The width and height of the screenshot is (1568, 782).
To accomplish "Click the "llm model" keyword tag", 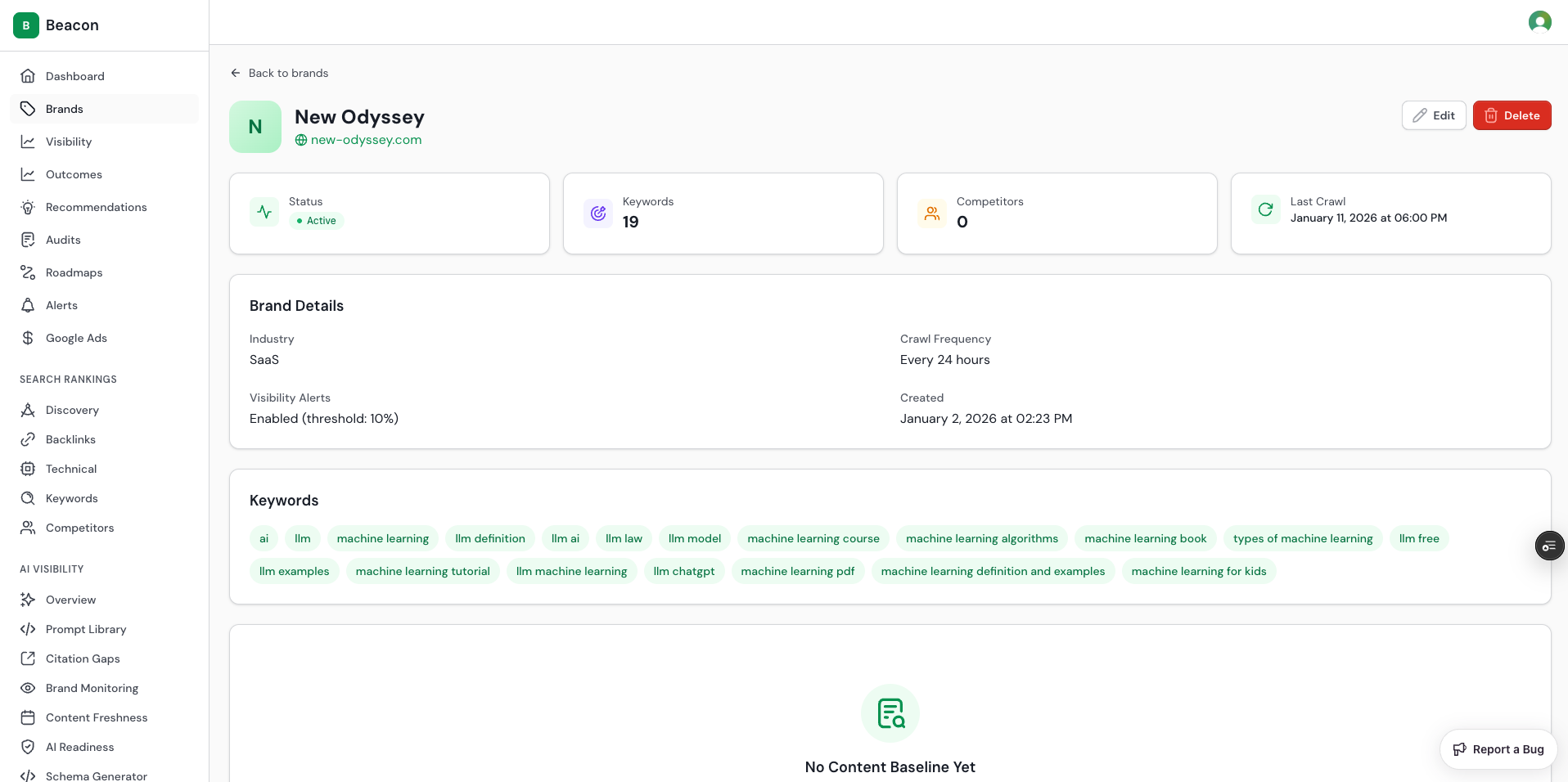I will 695,538.
